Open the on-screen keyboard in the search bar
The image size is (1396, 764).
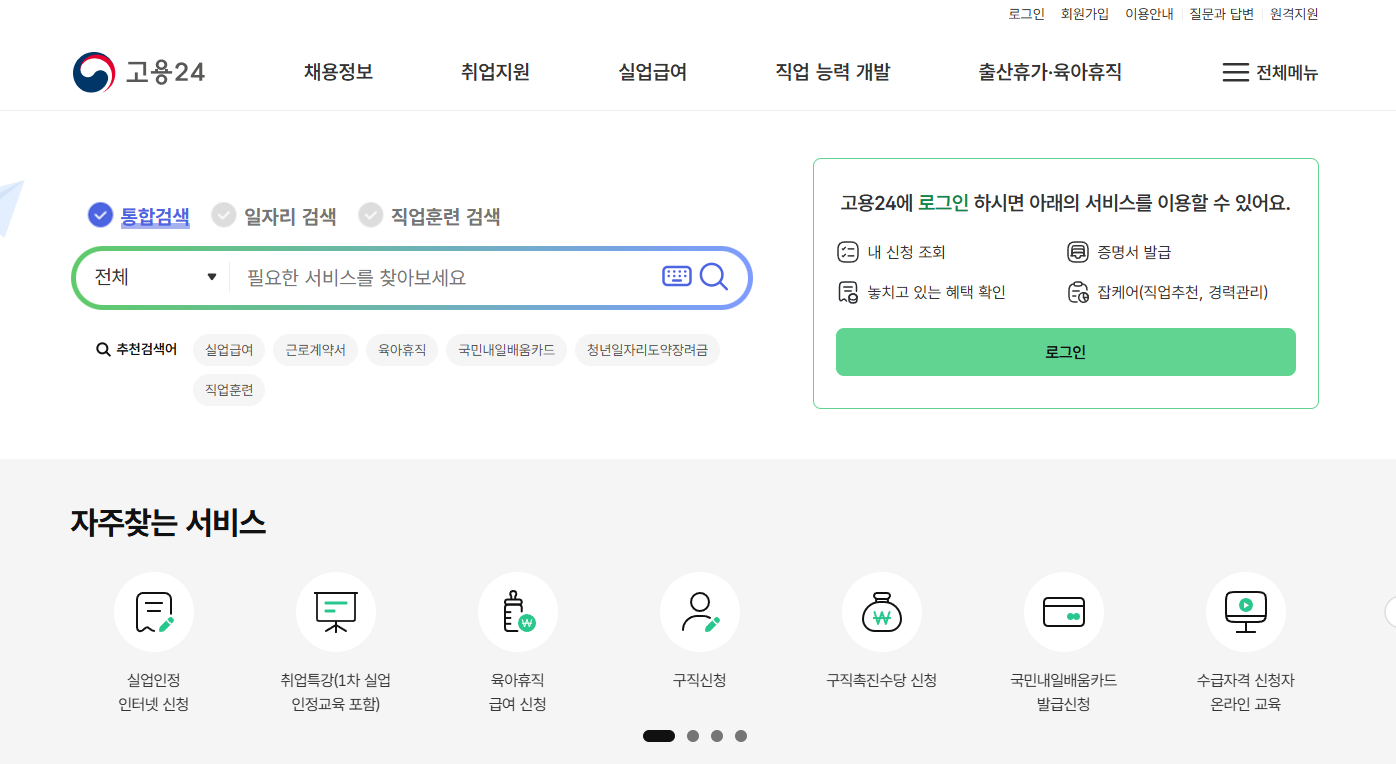pyautogui.click(x=677, y=276)
